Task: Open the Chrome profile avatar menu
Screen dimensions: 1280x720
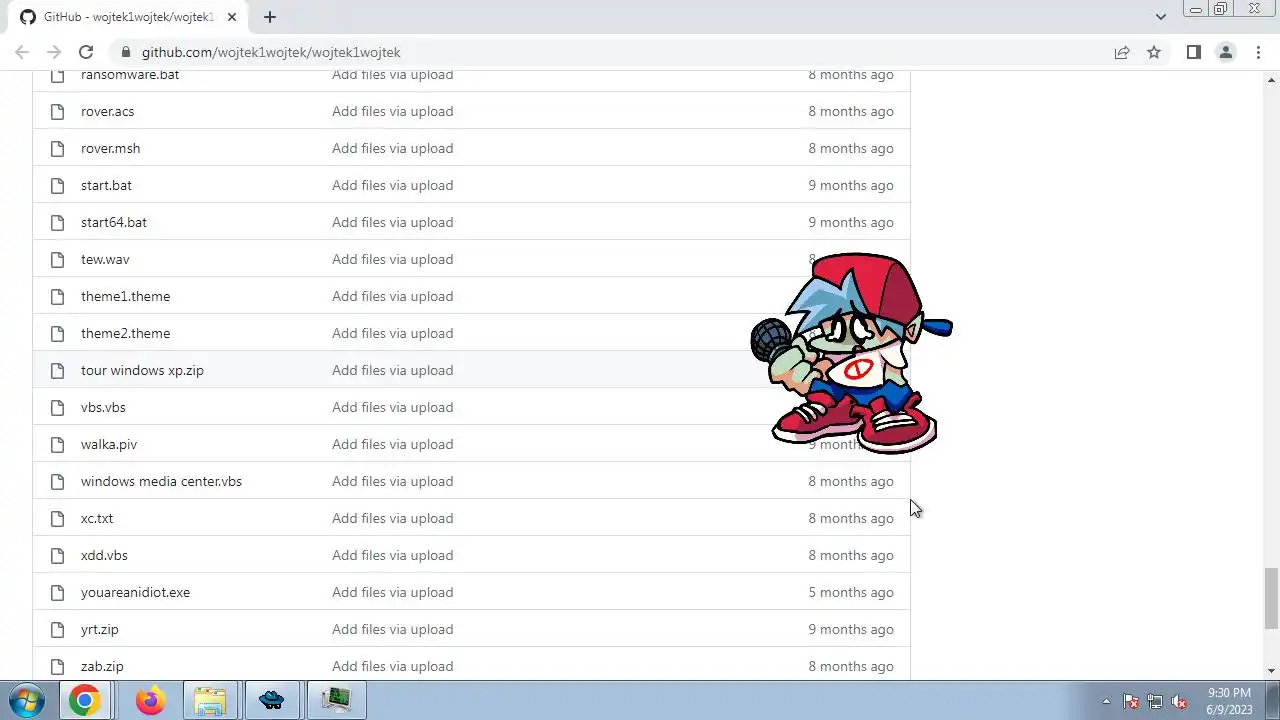Action: tap(1226, 52)
